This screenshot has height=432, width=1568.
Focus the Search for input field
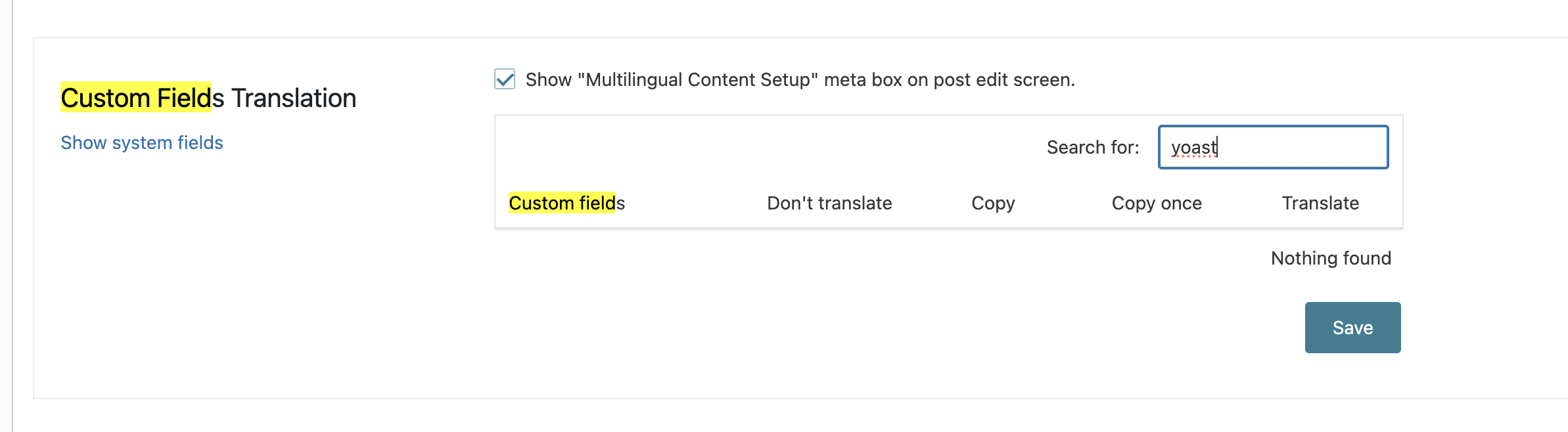pyautogui.click(x=1273, y=147)
